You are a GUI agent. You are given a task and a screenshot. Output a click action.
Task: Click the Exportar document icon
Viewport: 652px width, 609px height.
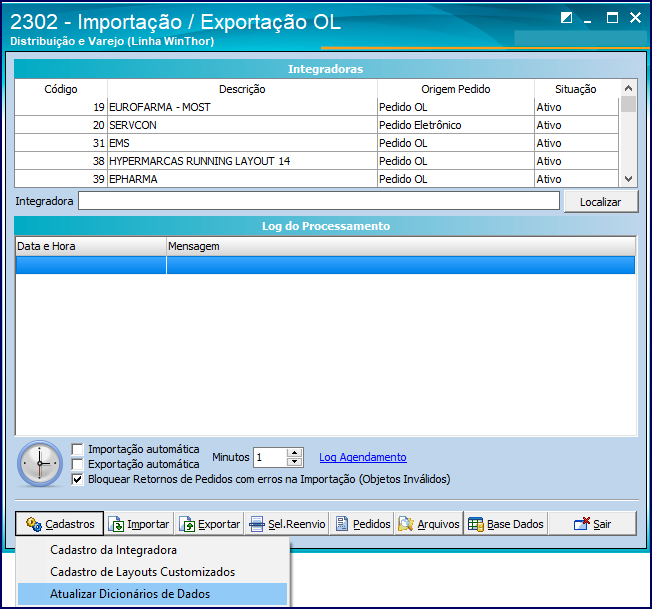(x=187, y=524)
